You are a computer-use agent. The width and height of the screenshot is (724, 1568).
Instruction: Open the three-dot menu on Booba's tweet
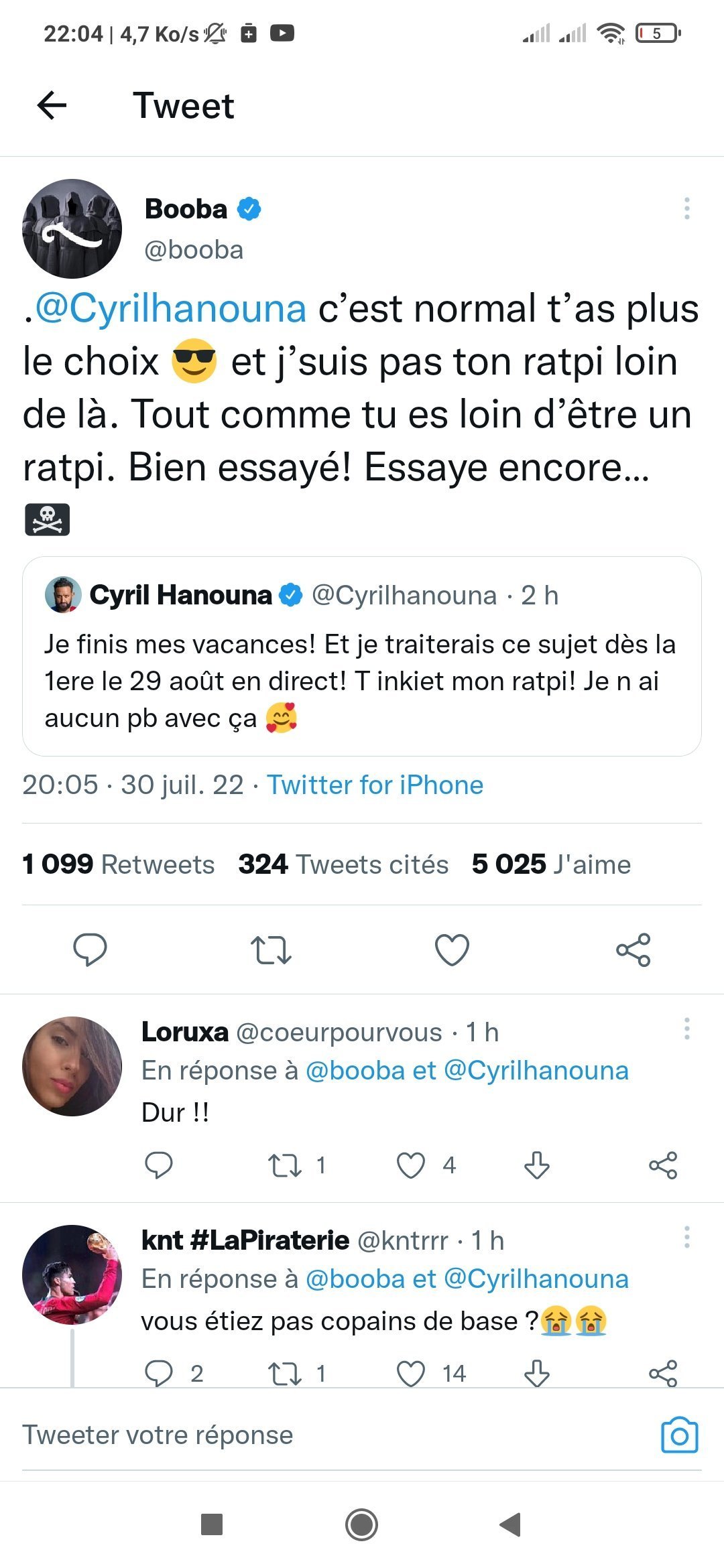click(686, 208)
